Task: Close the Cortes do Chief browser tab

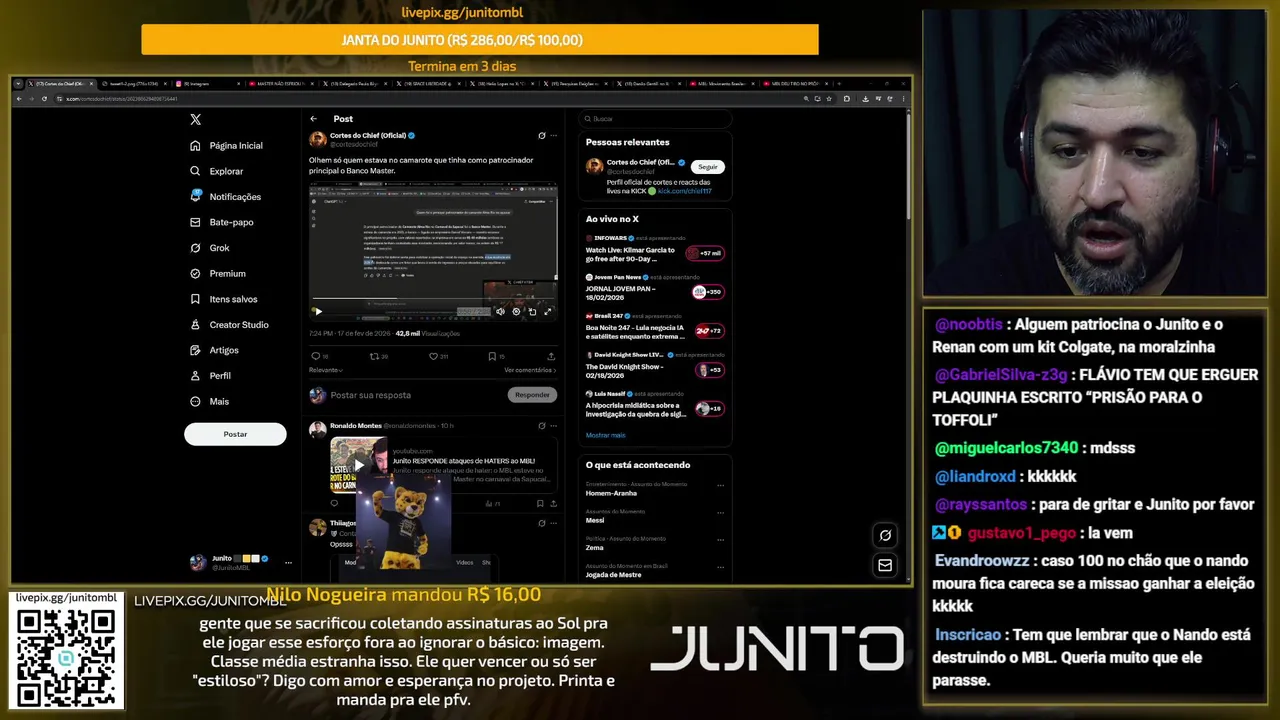Action: pos(93,84)
